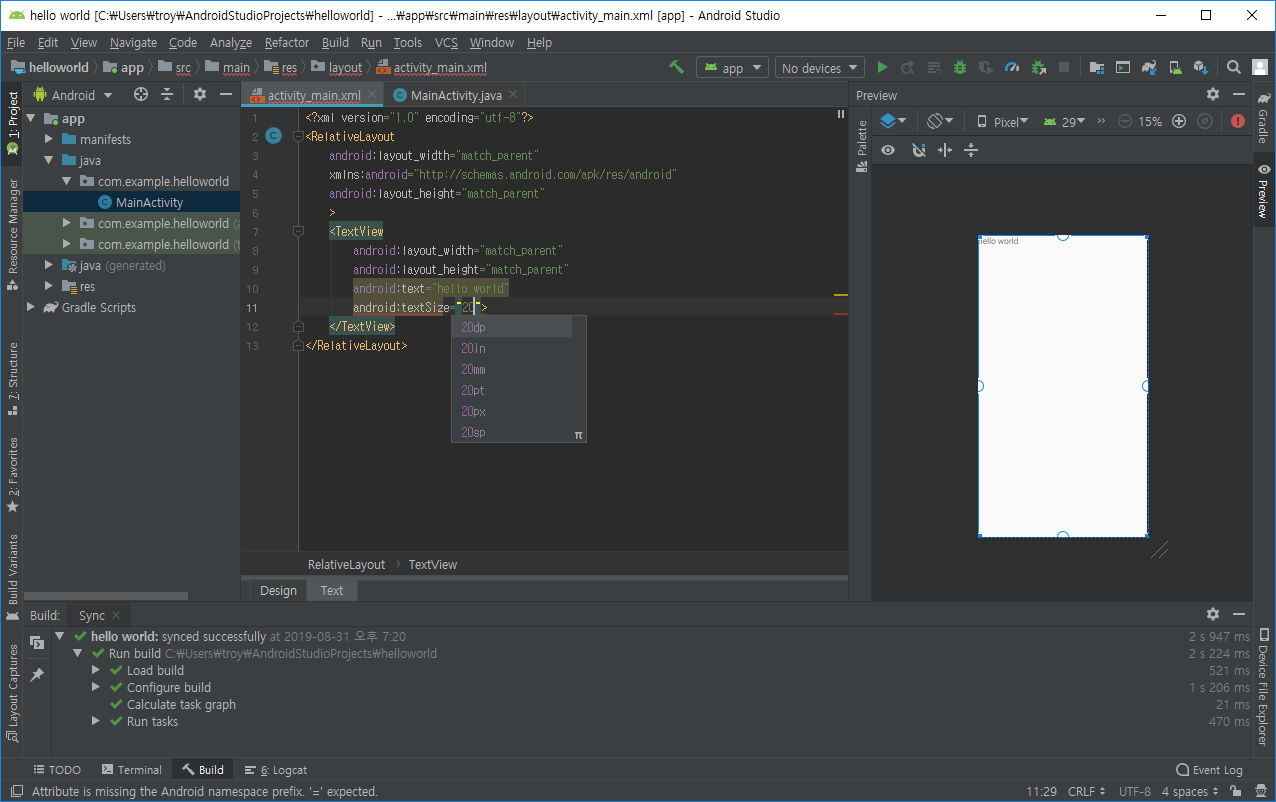Viewport: 1276px width, 802px height.
Task: Open the No devices dropdown
Action: click(x=819, y=67)
